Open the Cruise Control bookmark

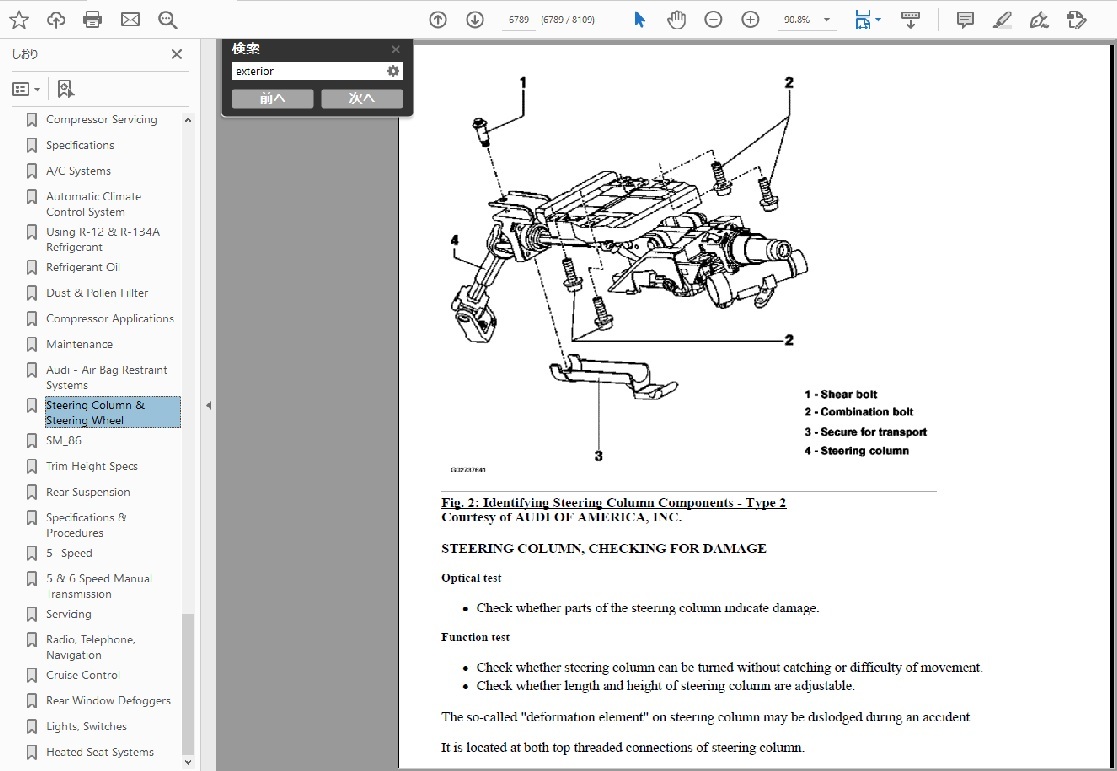pos(82,675)
